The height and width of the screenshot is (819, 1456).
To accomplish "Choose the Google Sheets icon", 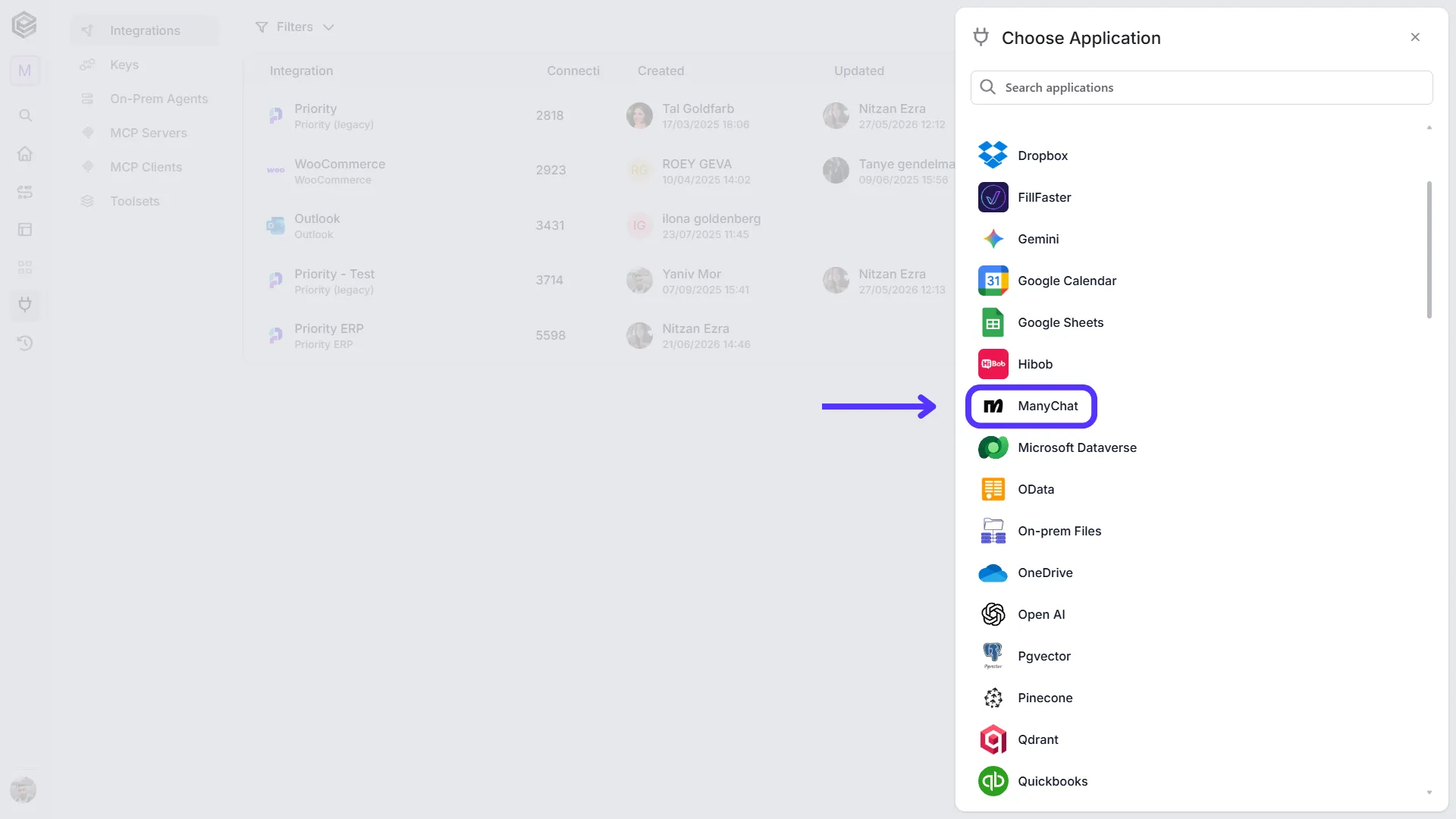I will coord(993,322).
